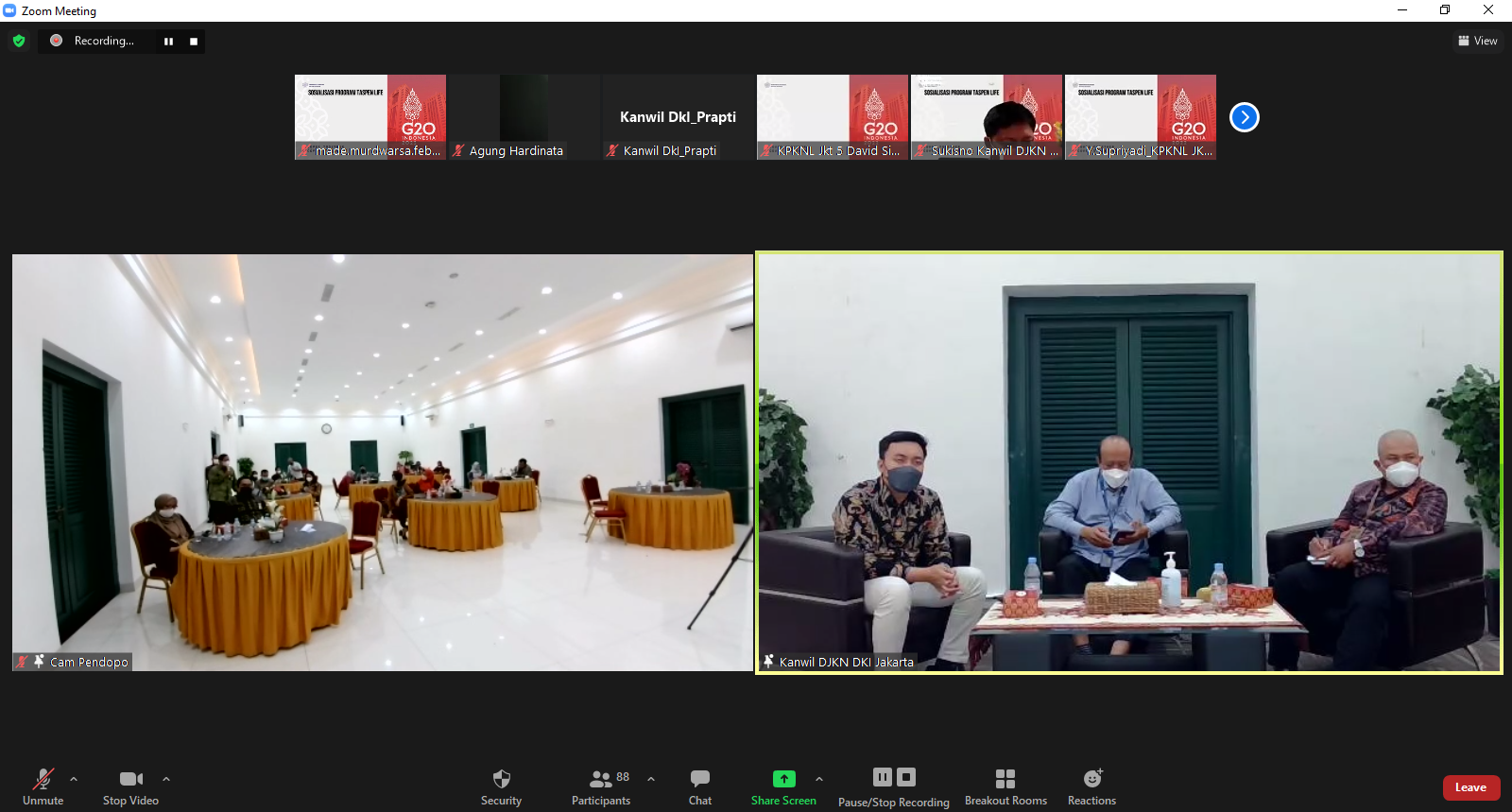The width and height of the screenshot is (1512, 812).
Task: Click the green Share Screen icon
Action: pos(783,779)
